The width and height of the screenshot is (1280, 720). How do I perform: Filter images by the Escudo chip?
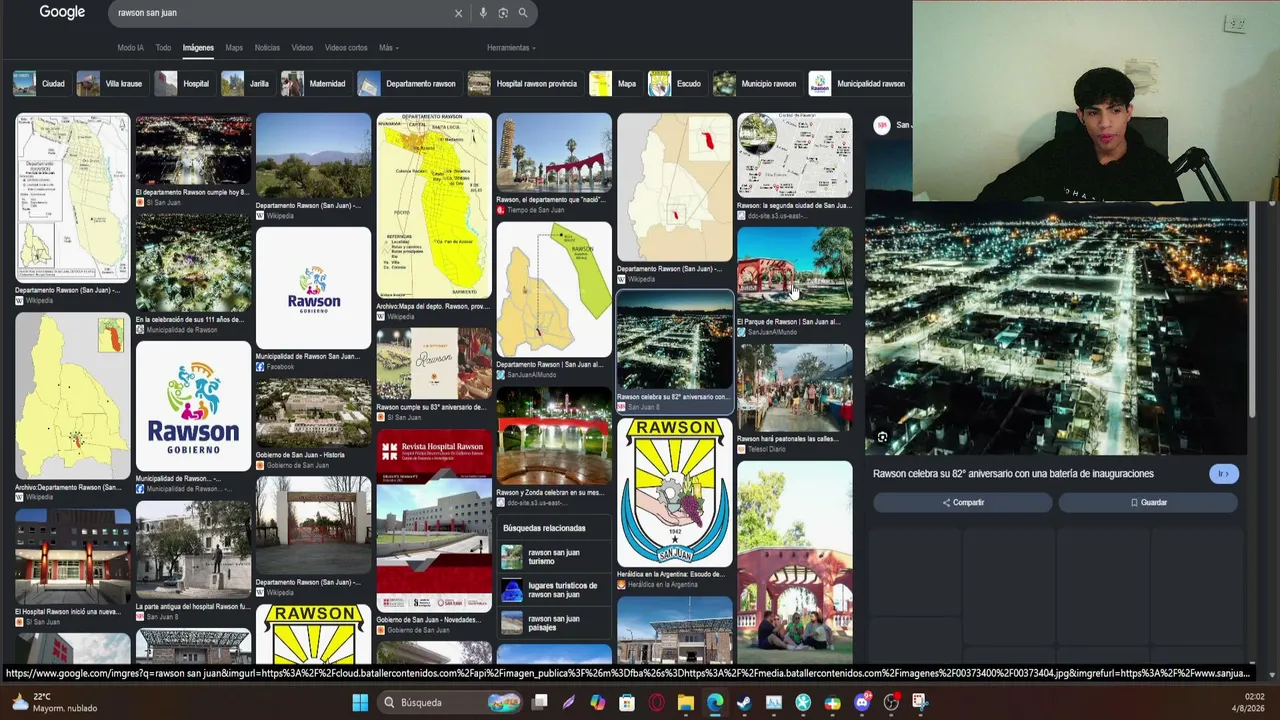(675, 84)
